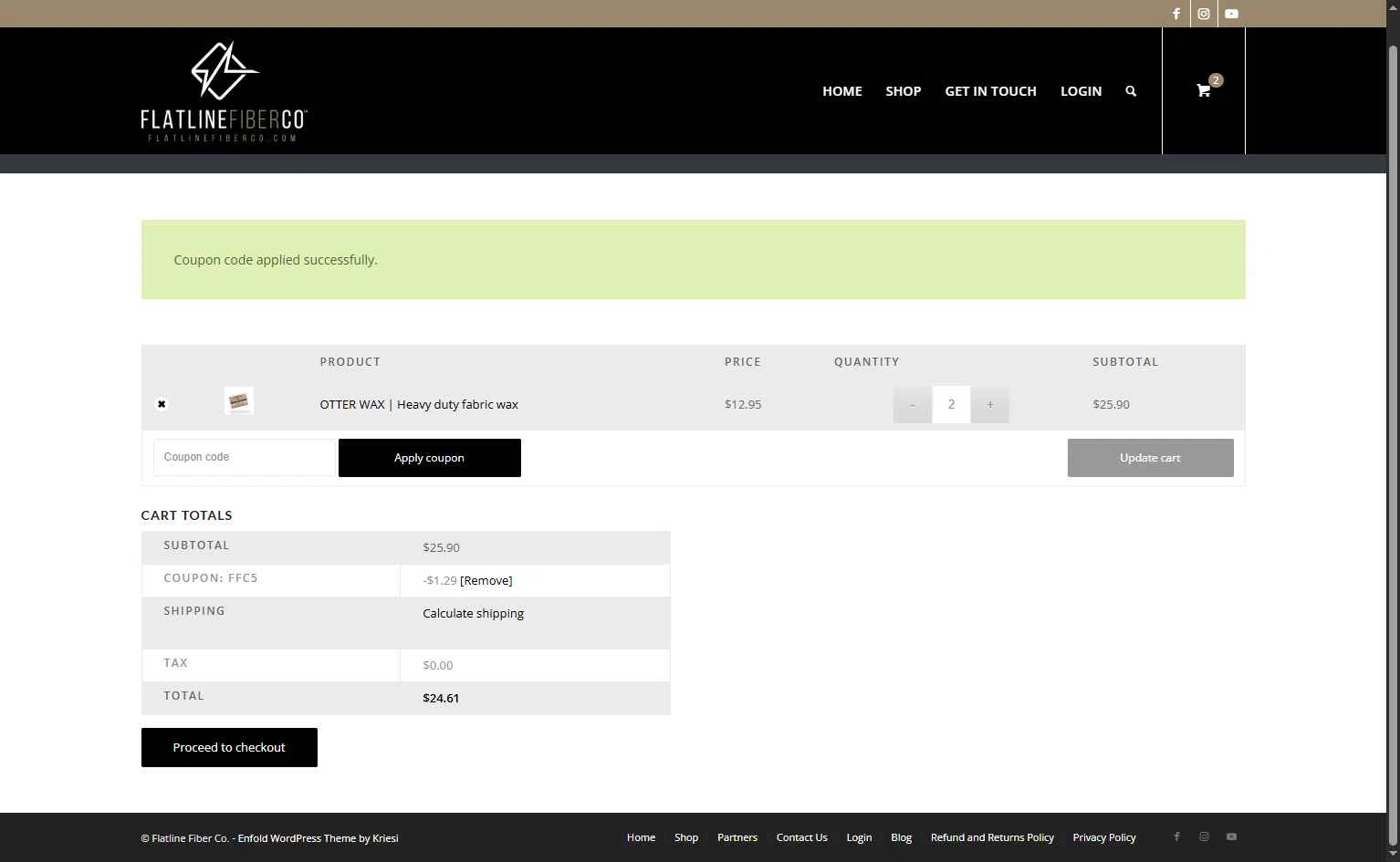Image resolution: width=1400 pixels, height=862 pixels.
Task: Click the Update cart button
Action: point(1150,458)
